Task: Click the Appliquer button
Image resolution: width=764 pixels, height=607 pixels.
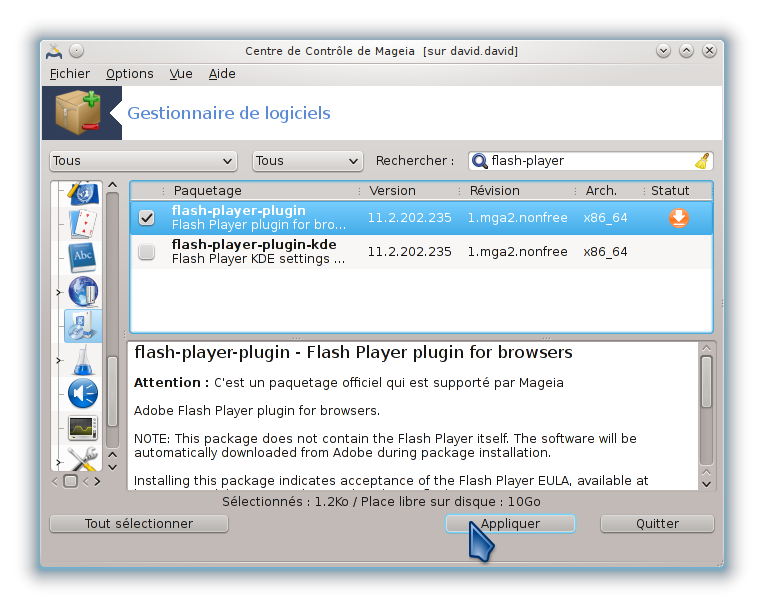Action: click(510, 524)
